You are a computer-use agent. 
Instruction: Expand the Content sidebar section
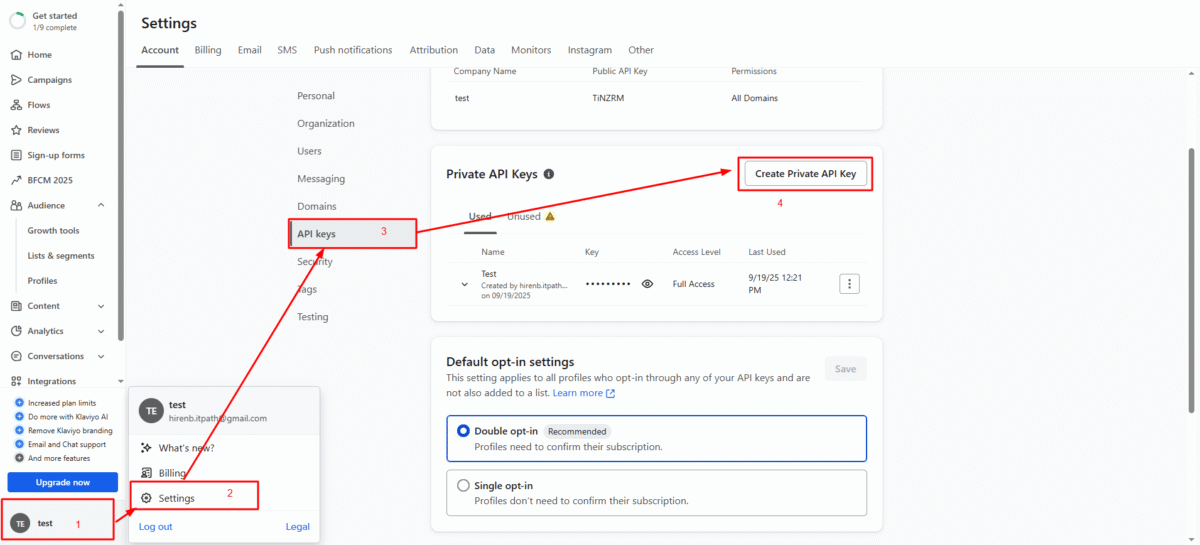[x=101, y=306]
